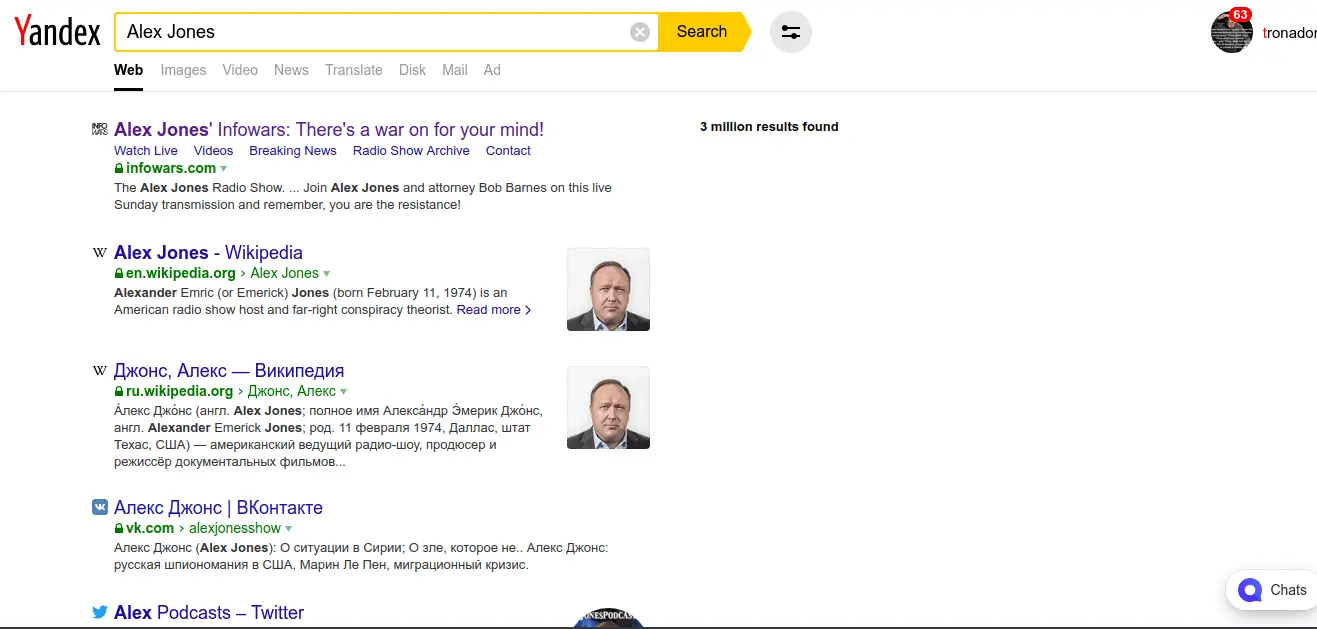This screenshot has width=1317, height=629.
Task: Click the VK favicon icon
Action: coord(99,507)
